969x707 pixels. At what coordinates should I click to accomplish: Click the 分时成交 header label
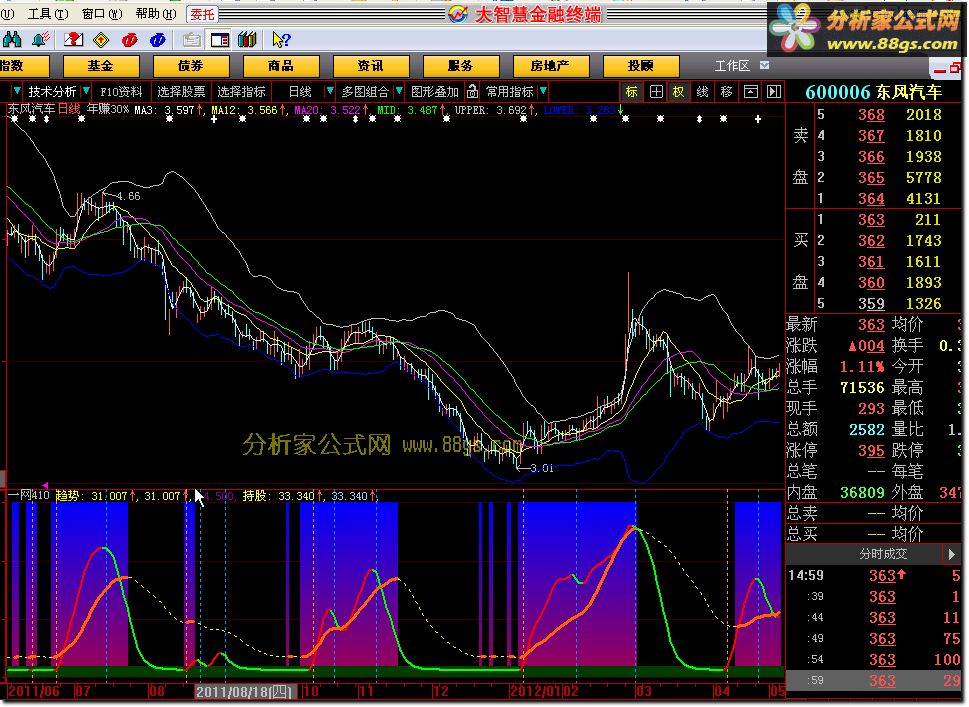(883, 554)
